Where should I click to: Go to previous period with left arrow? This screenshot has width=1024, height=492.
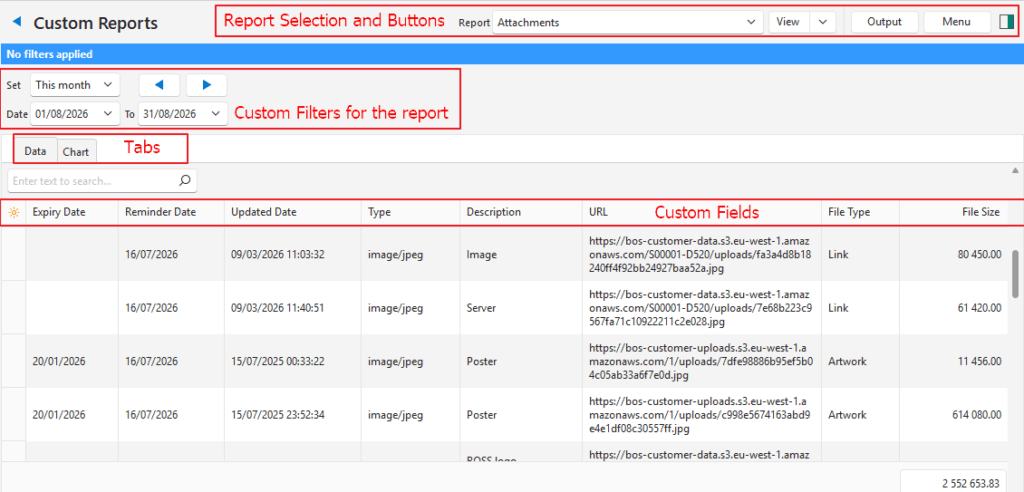point(159,85)
